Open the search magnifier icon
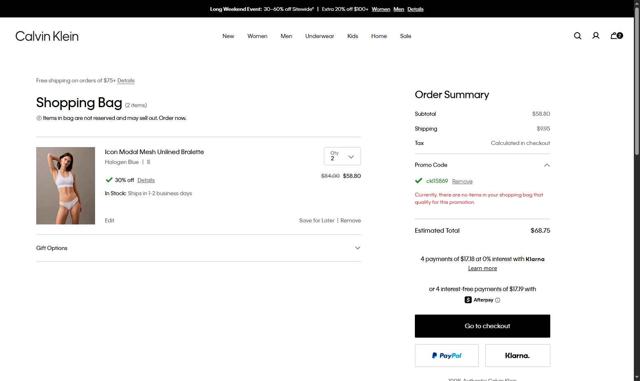 click(577, 36)
